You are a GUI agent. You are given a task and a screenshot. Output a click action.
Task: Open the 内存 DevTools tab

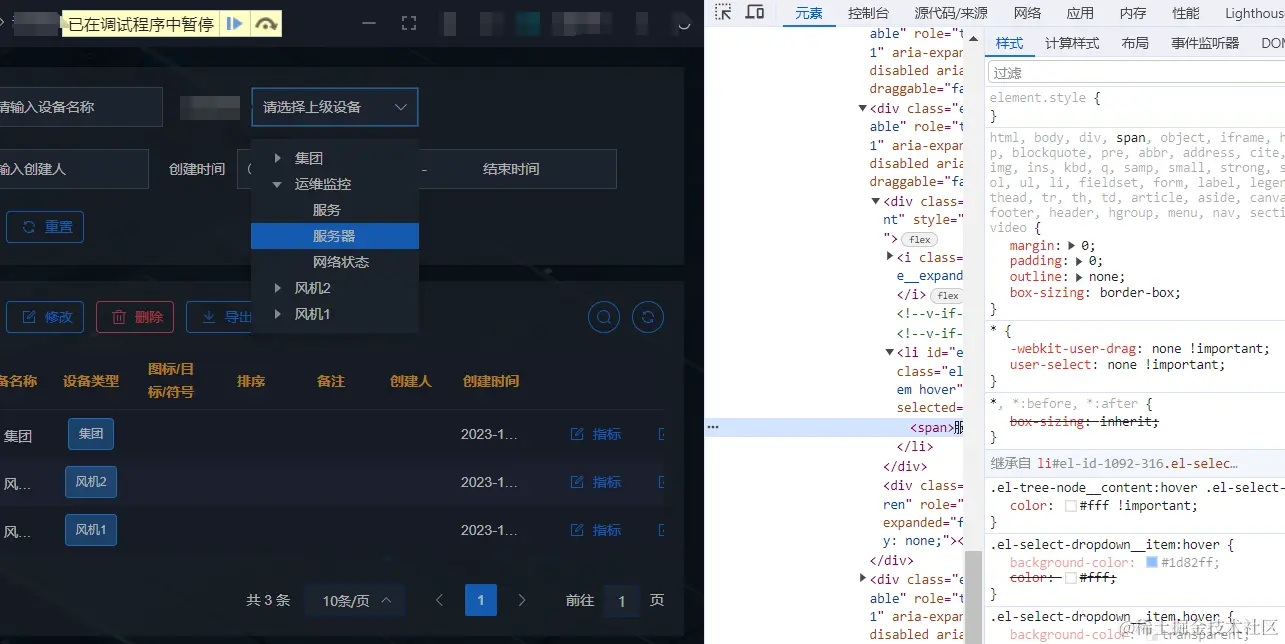[x=1133, y=13]
